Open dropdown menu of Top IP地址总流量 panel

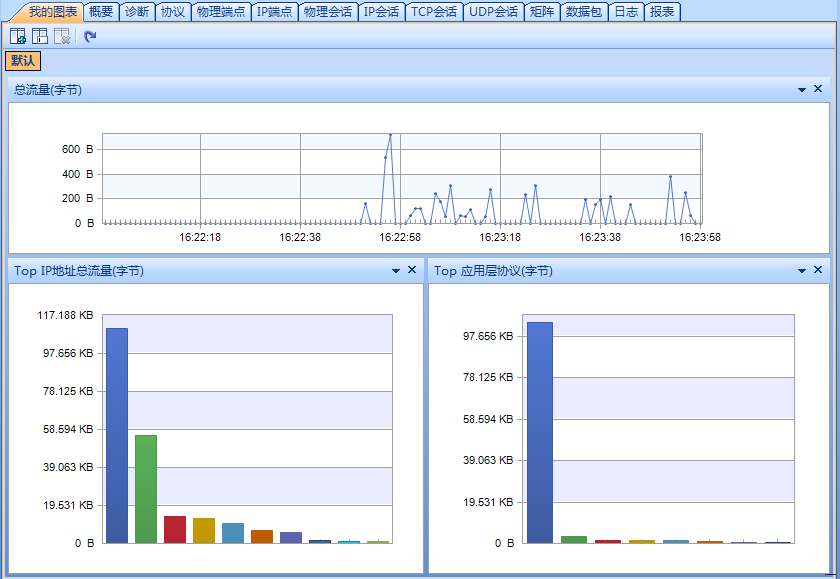coord(396,271)
